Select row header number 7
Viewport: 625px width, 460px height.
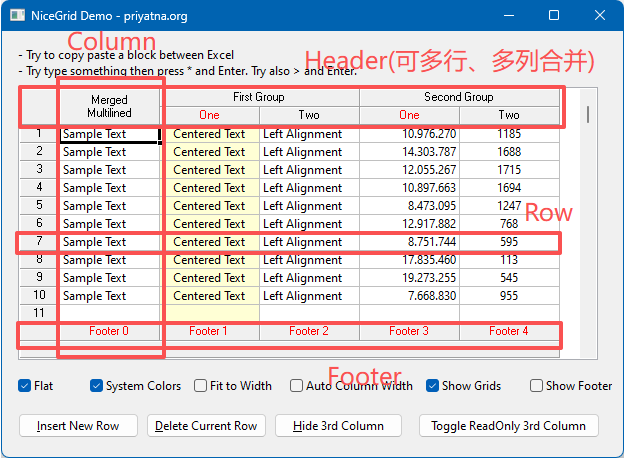[x=39, y=241]
